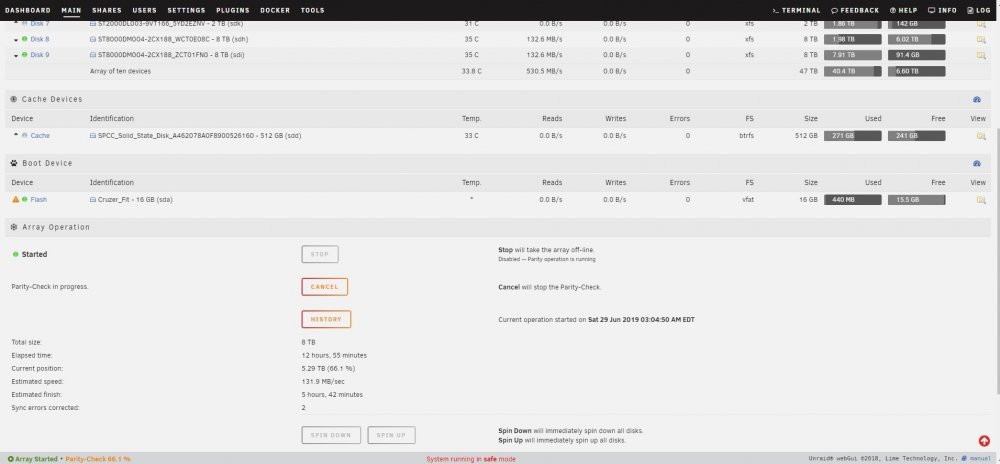Click the grey status dot for Cache
The height and width of the screenshot is (464, 1000).
24,136
